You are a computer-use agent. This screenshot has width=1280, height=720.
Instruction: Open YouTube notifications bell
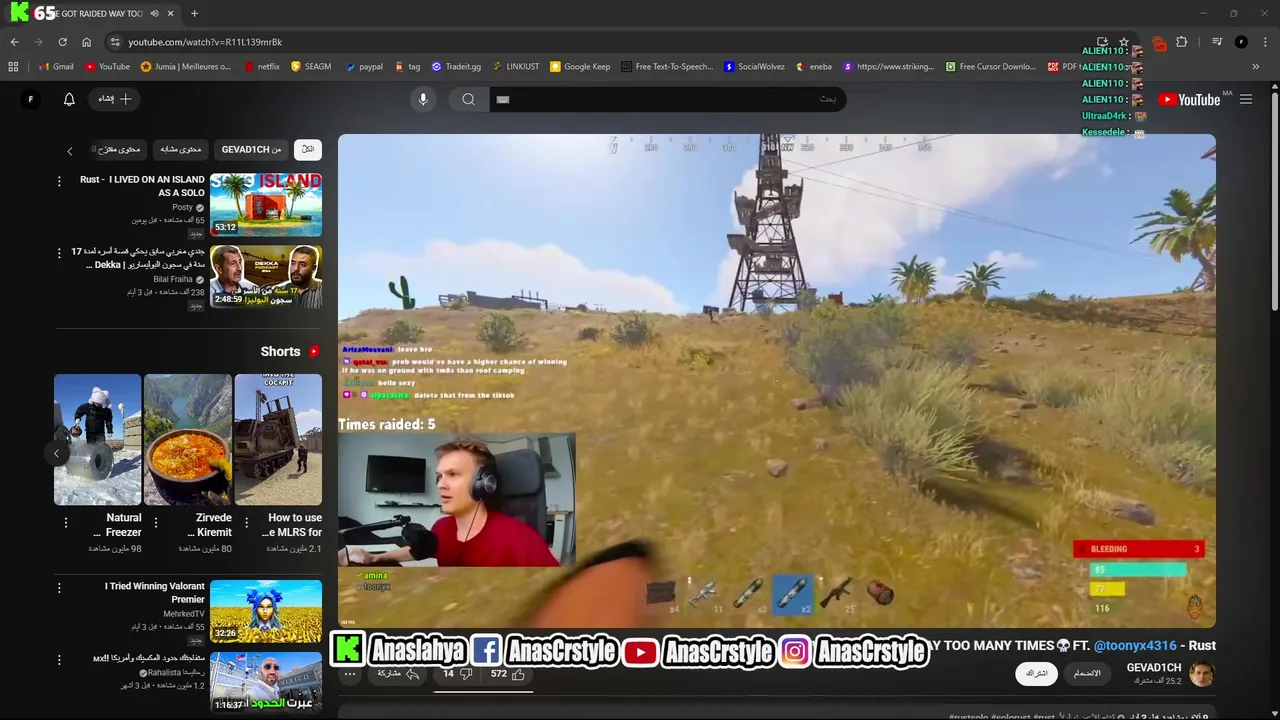tap(69, 99)
